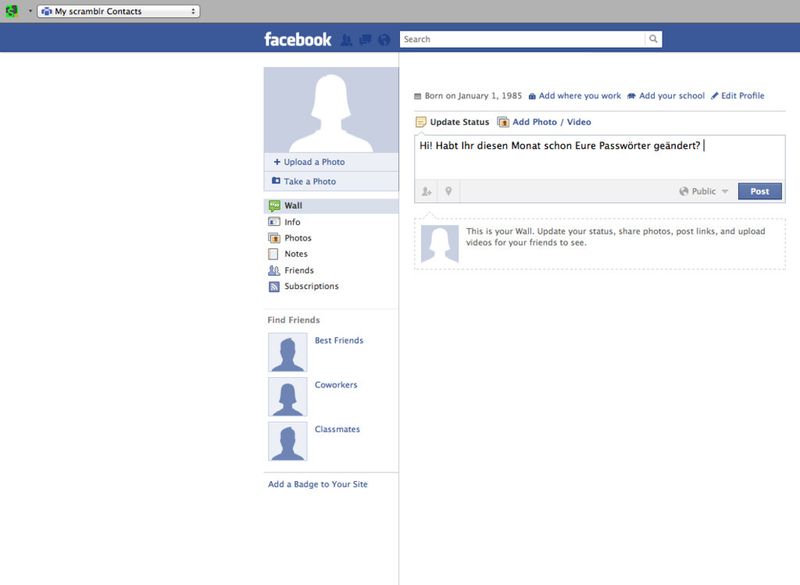Image resolution: width=800 pixels, height=585 pixels.
Task: Click the Classmates avatar thumbnail
Action: coord(288,441)
